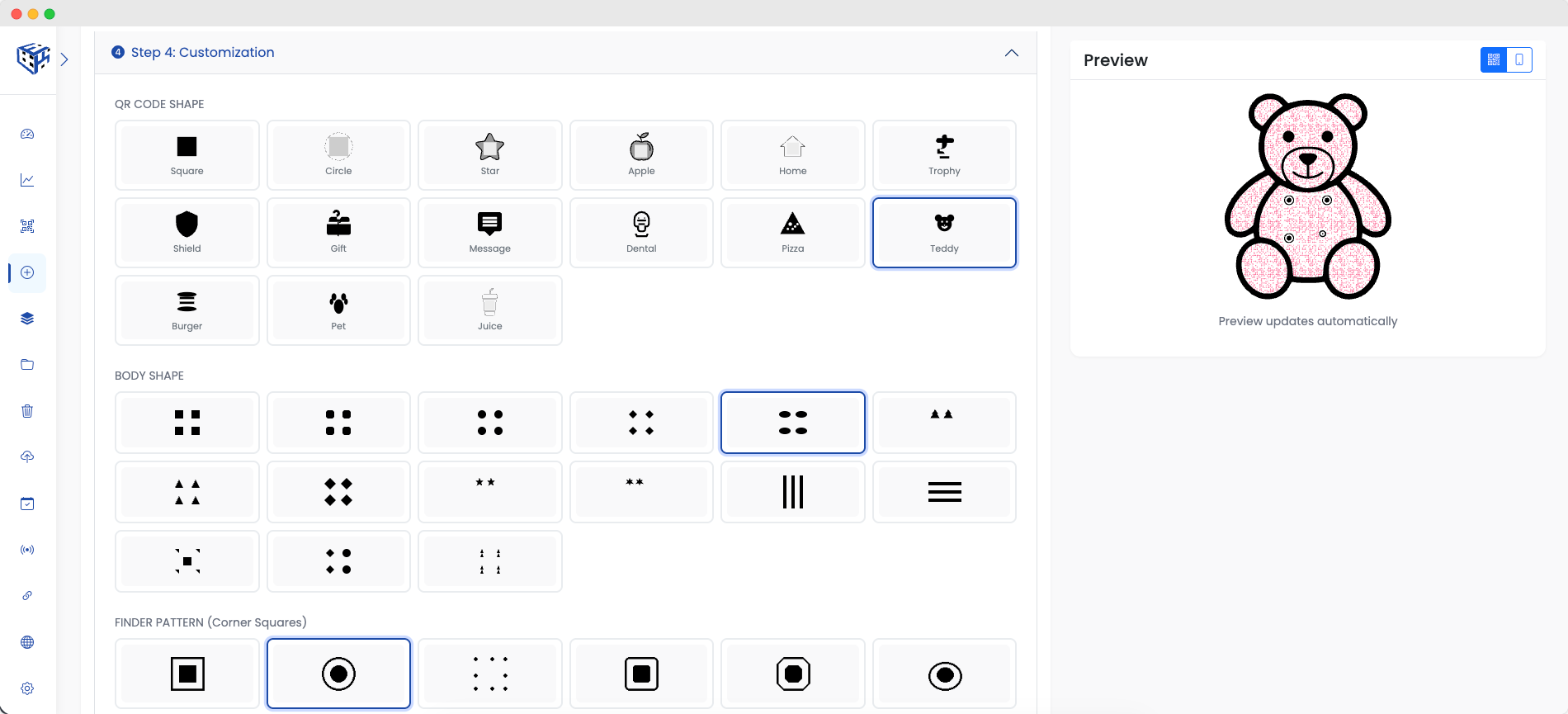The width and height of the screenshot is (1568, 714).
Task: Expand the sidebar with arrow chevron
Action: coord(64,59)
